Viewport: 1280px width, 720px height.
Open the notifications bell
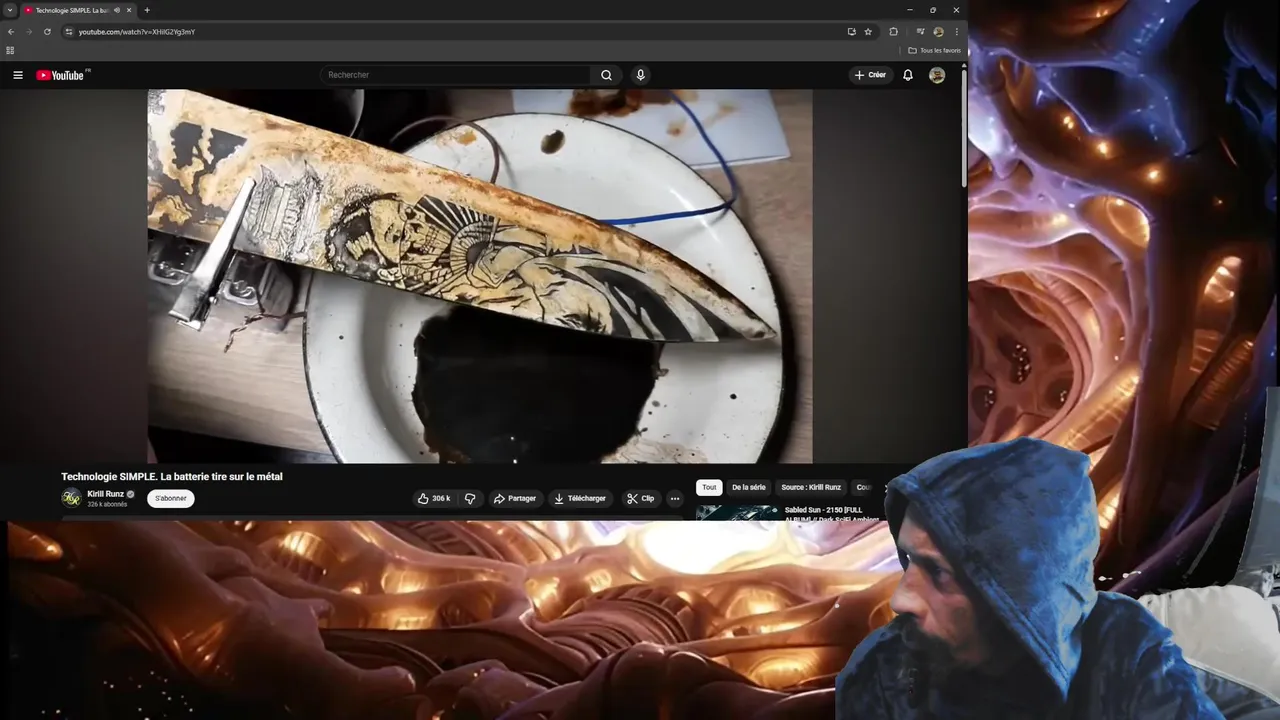tap(908, 75)
